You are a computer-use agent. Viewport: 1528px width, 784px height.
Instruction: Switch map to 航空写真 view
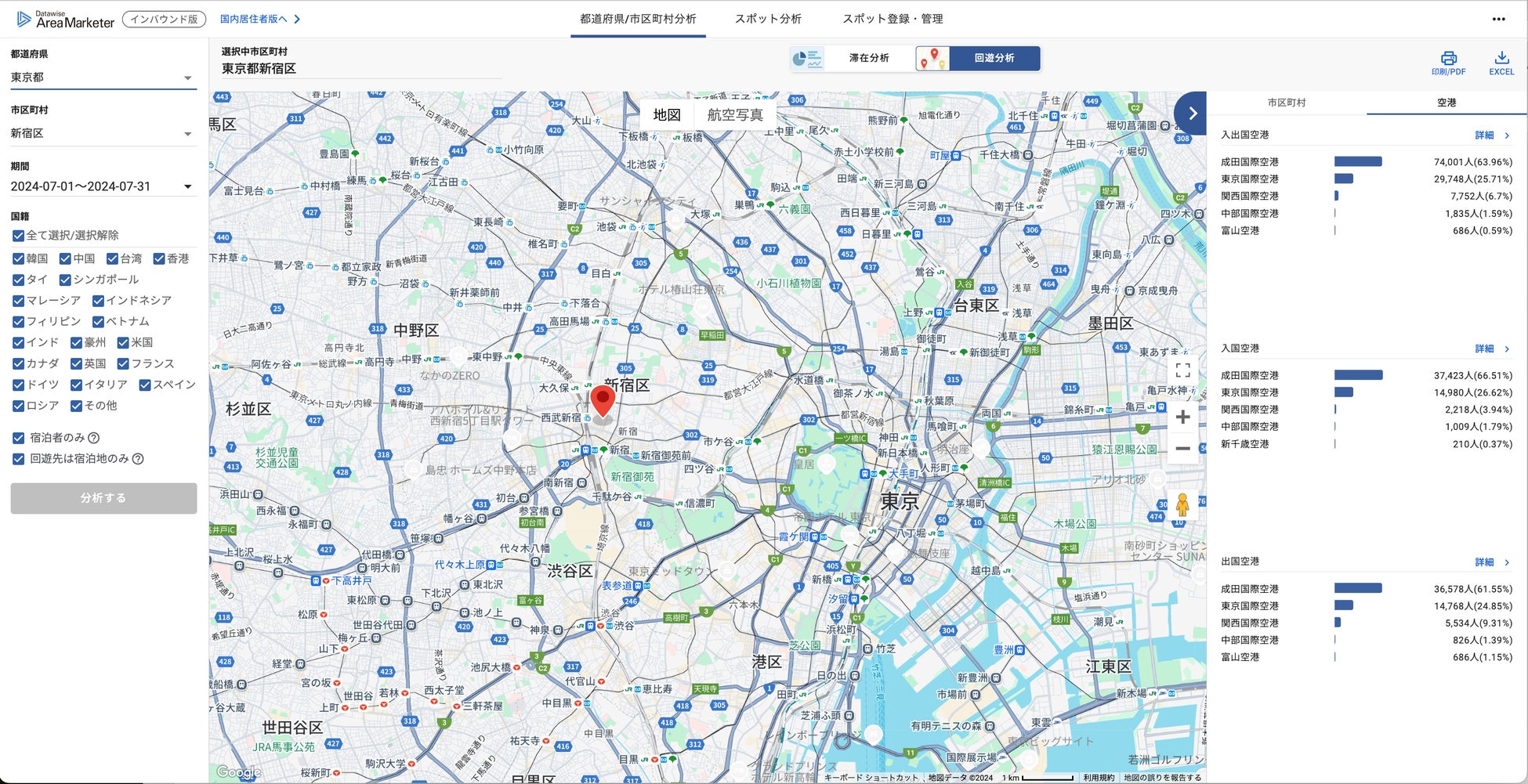pos(734,115)
